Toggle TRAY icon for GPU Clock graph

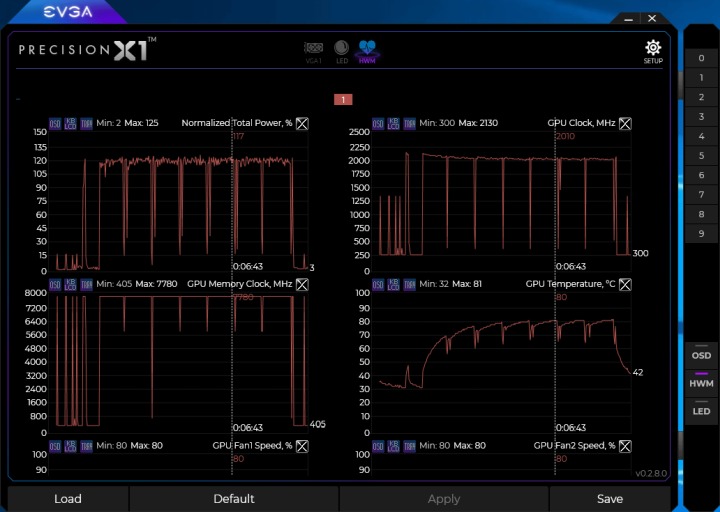(x=409, y=124)
